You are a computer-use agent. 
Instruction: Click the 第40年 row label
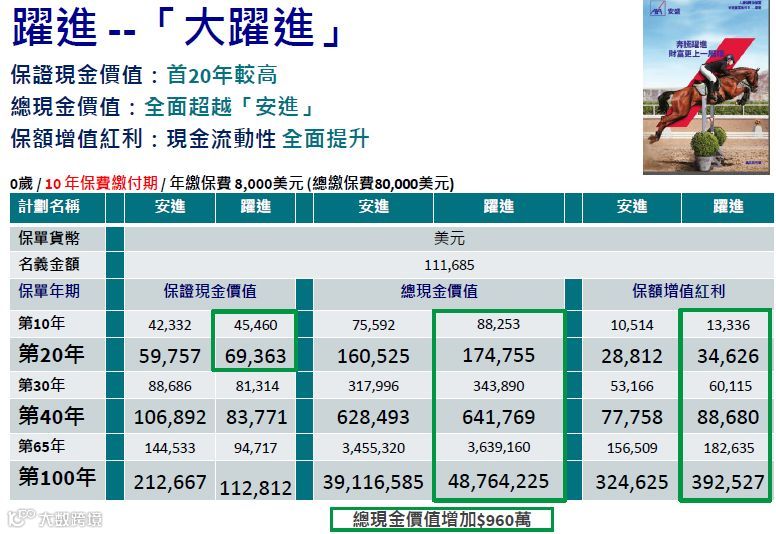(51, 416)
